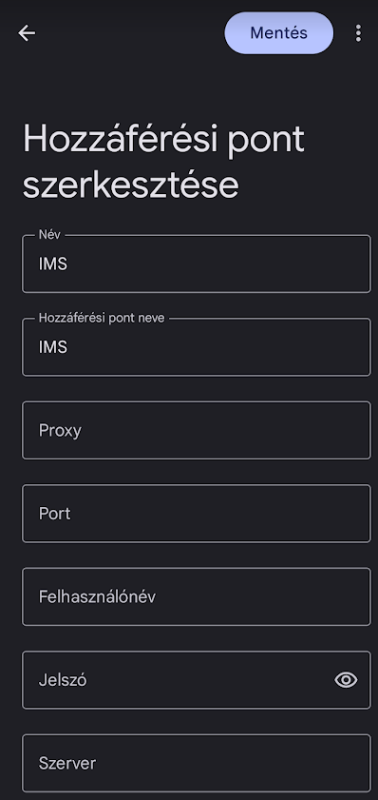This screenshot has height=800, width=378.
Task: Click the Szerver placeholder text
Action: (x=67, y=763)
